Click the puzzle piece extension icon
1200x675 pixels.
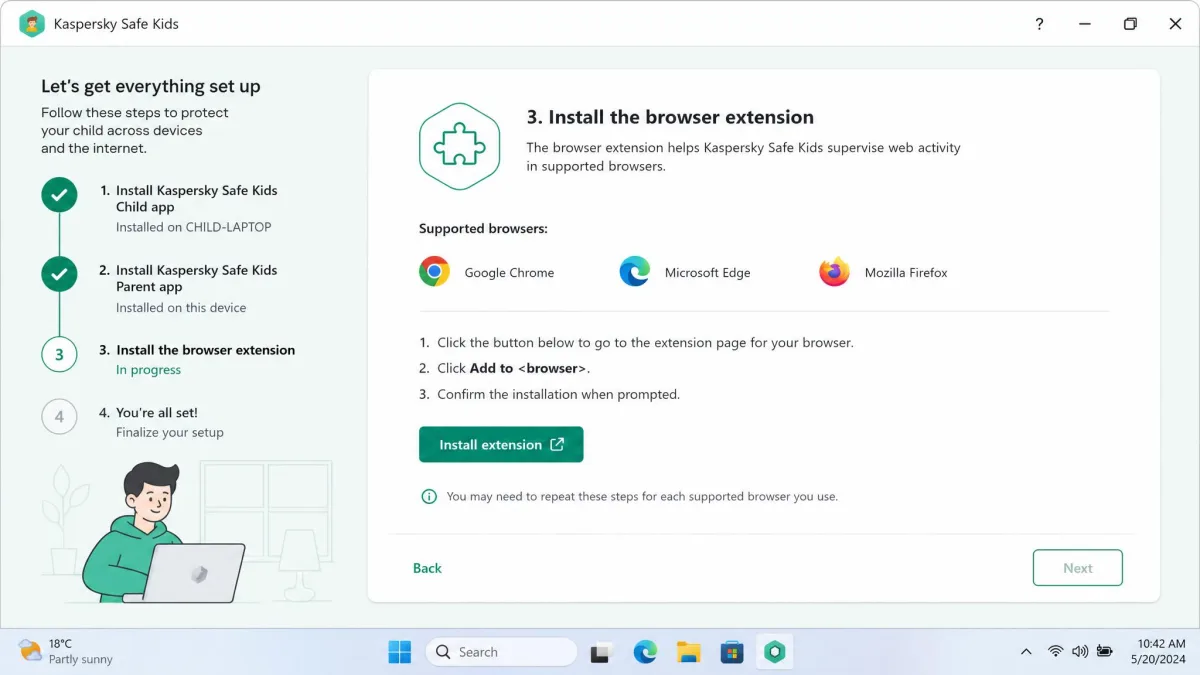[x=459, y=147]
